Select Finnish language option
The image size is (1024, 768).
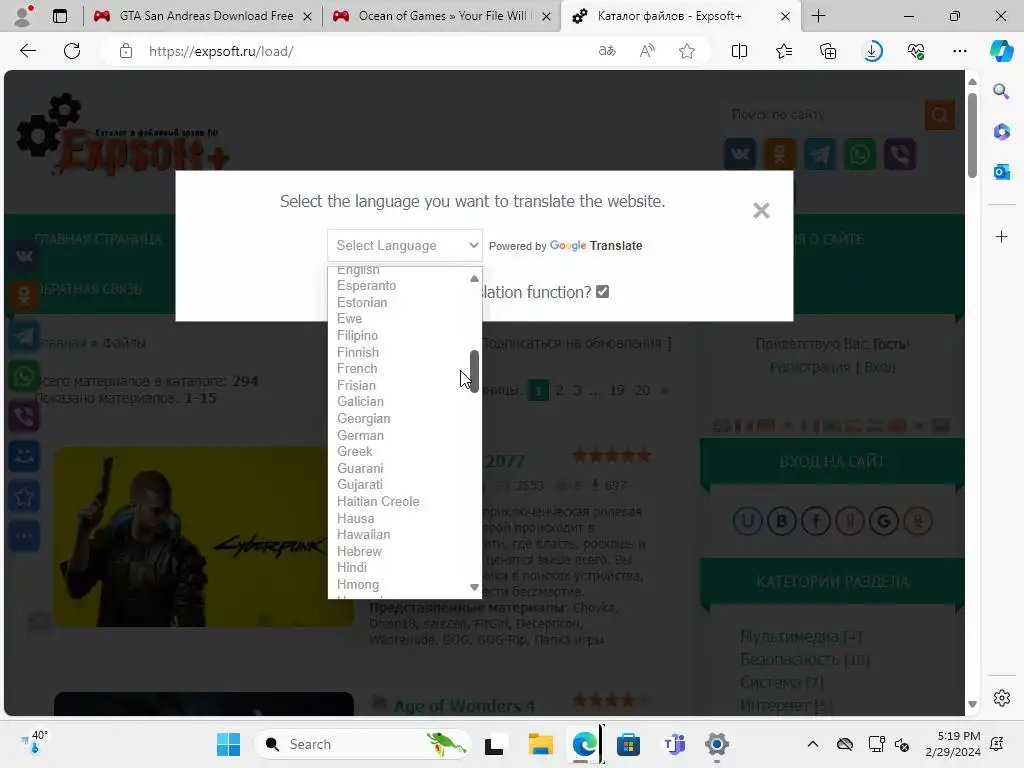click(357, 352)
